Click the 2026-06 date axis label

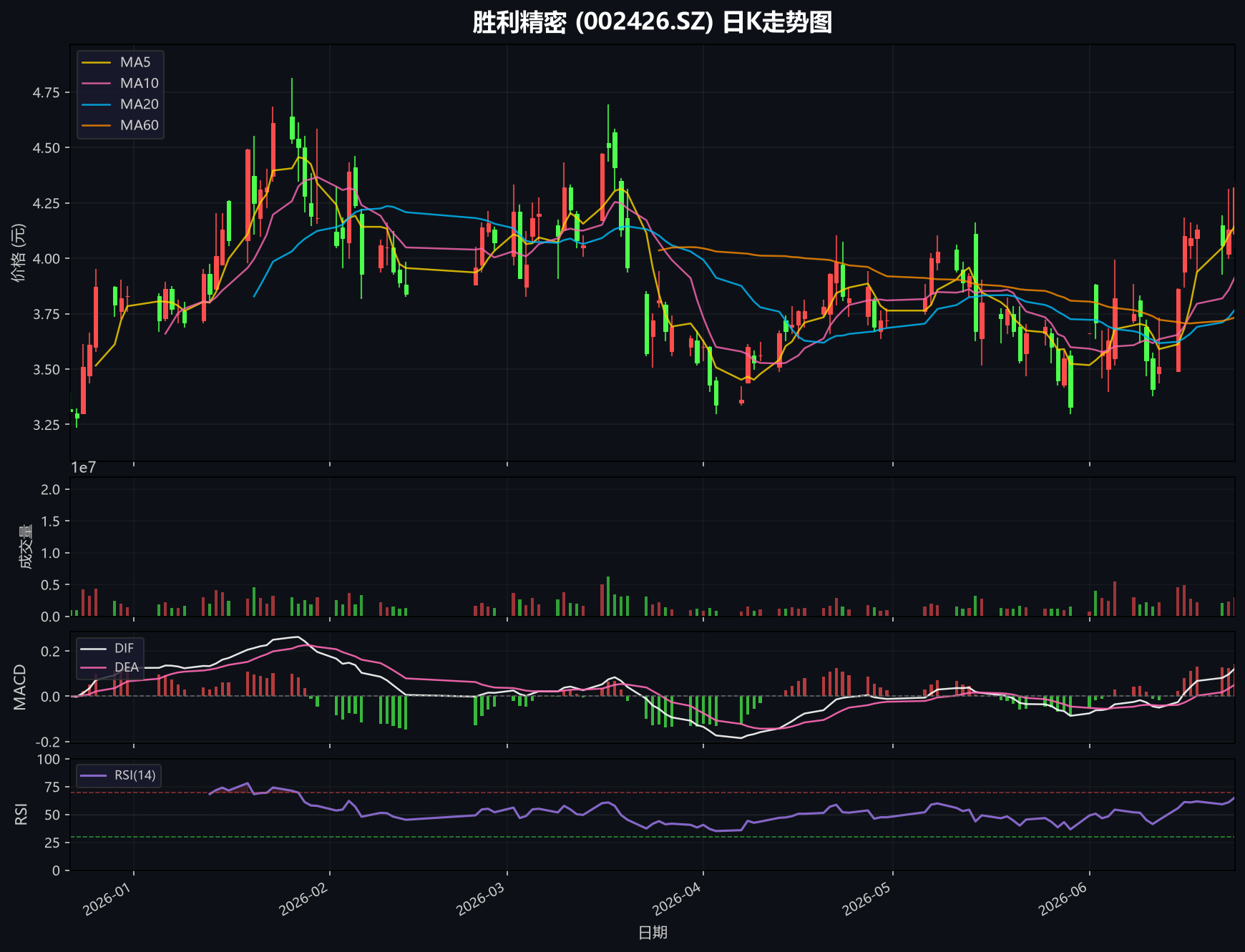[x=1063, y=898]
